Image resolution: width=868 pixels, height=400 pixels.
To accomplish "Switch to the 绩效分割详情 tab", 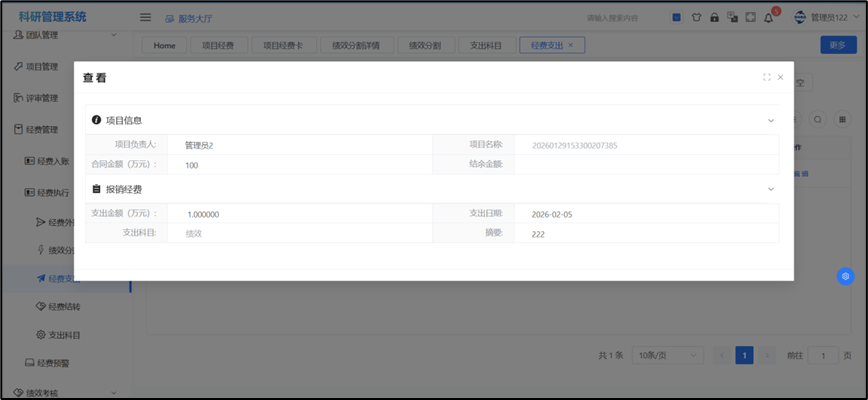I will tap(356, 45).
